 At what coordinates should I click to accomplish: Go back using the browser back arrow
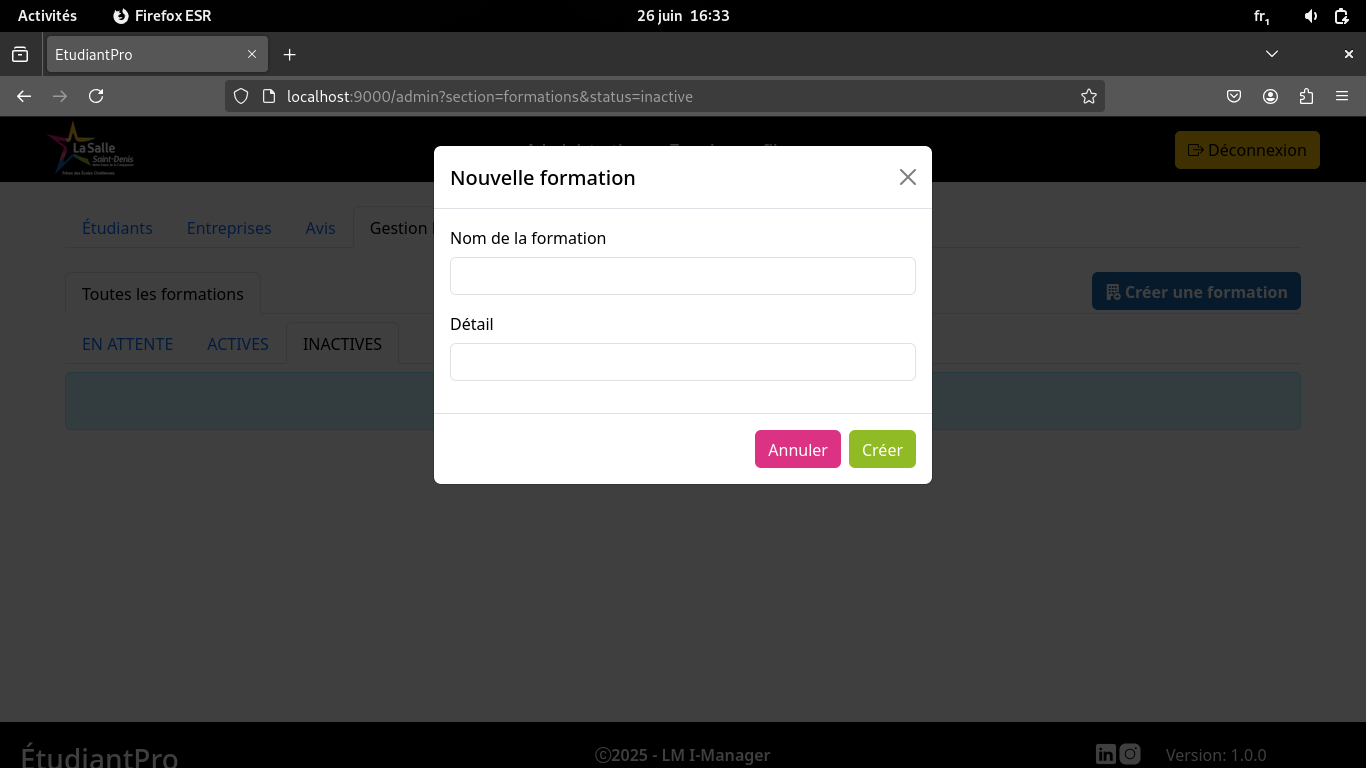click(24, 96)
